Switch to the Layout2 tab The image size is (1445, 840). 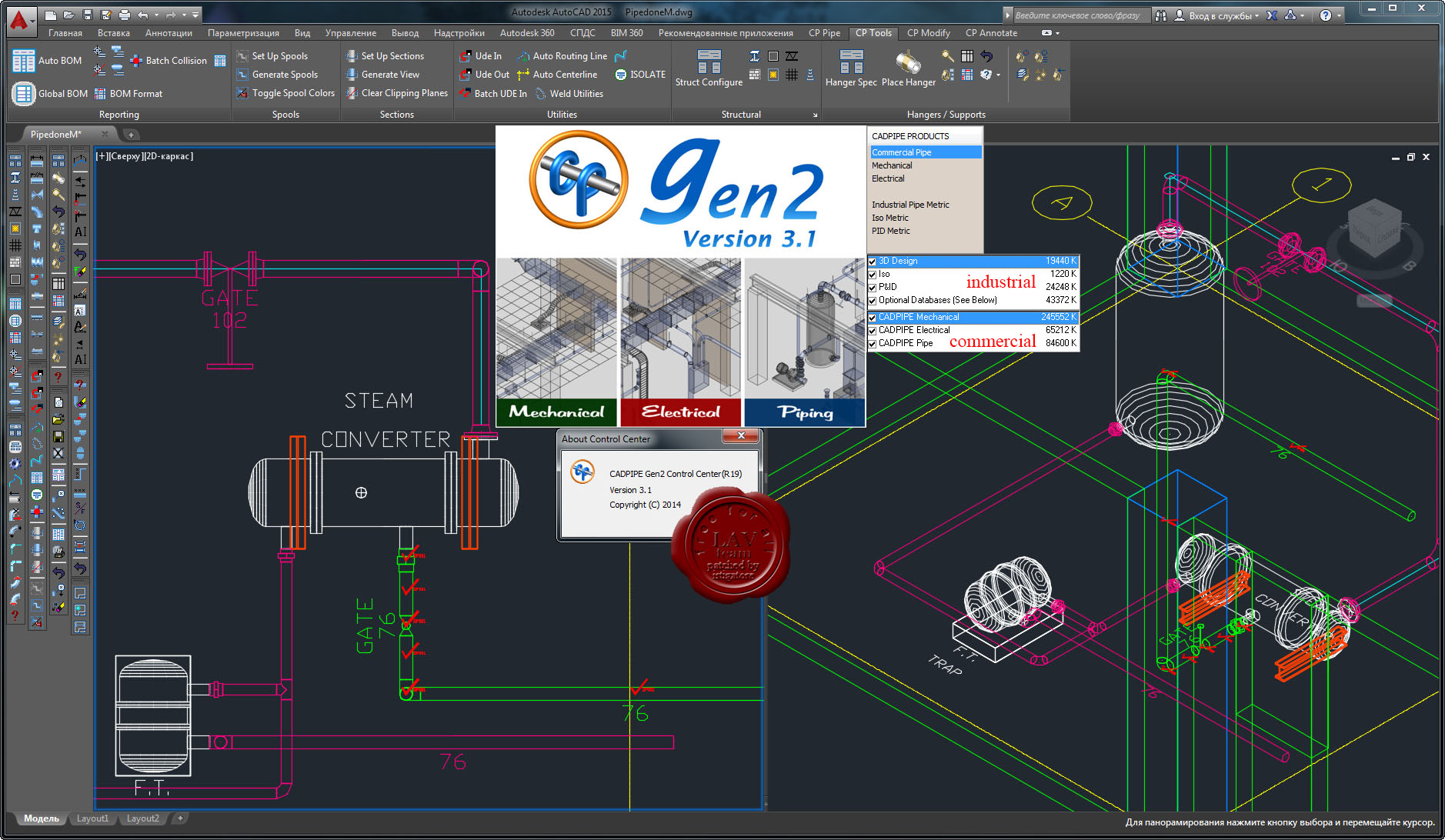click(142, 818)
